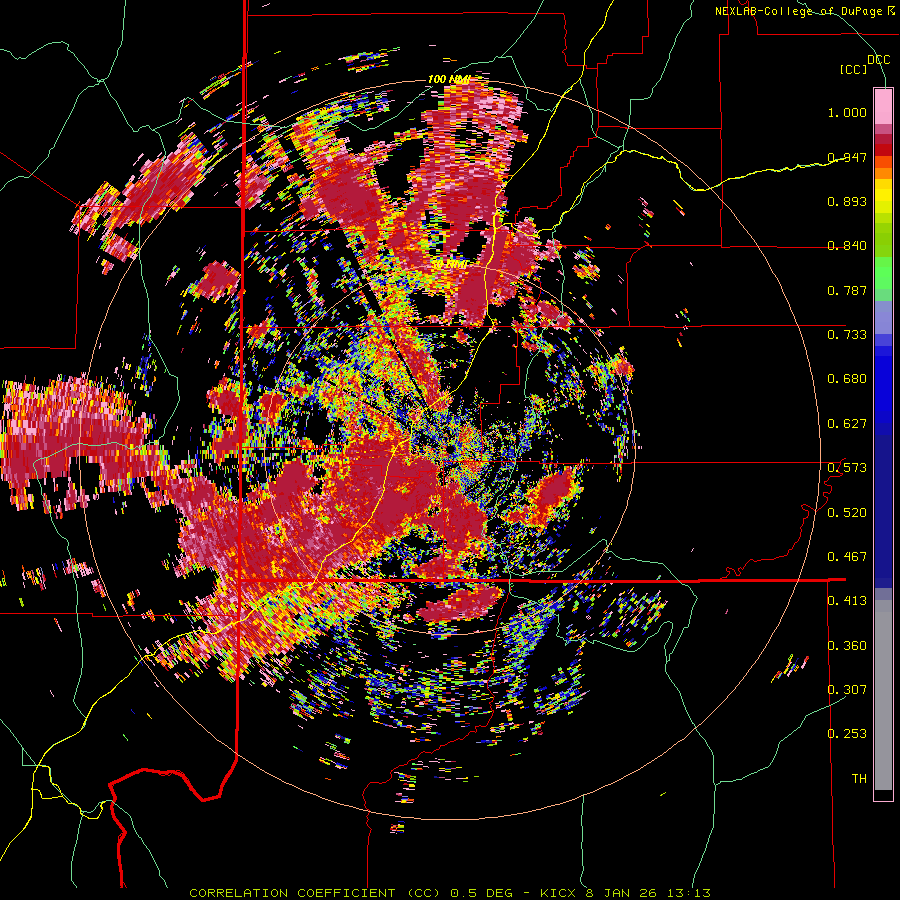900x900 pixels.
Task: Click the 100 NMI range ring label
Action: coord(449,79)
